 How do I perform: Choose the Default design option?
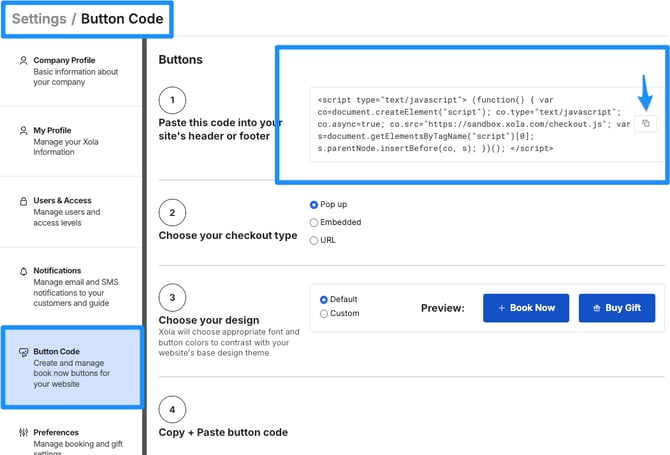click(x=324, y=299)
